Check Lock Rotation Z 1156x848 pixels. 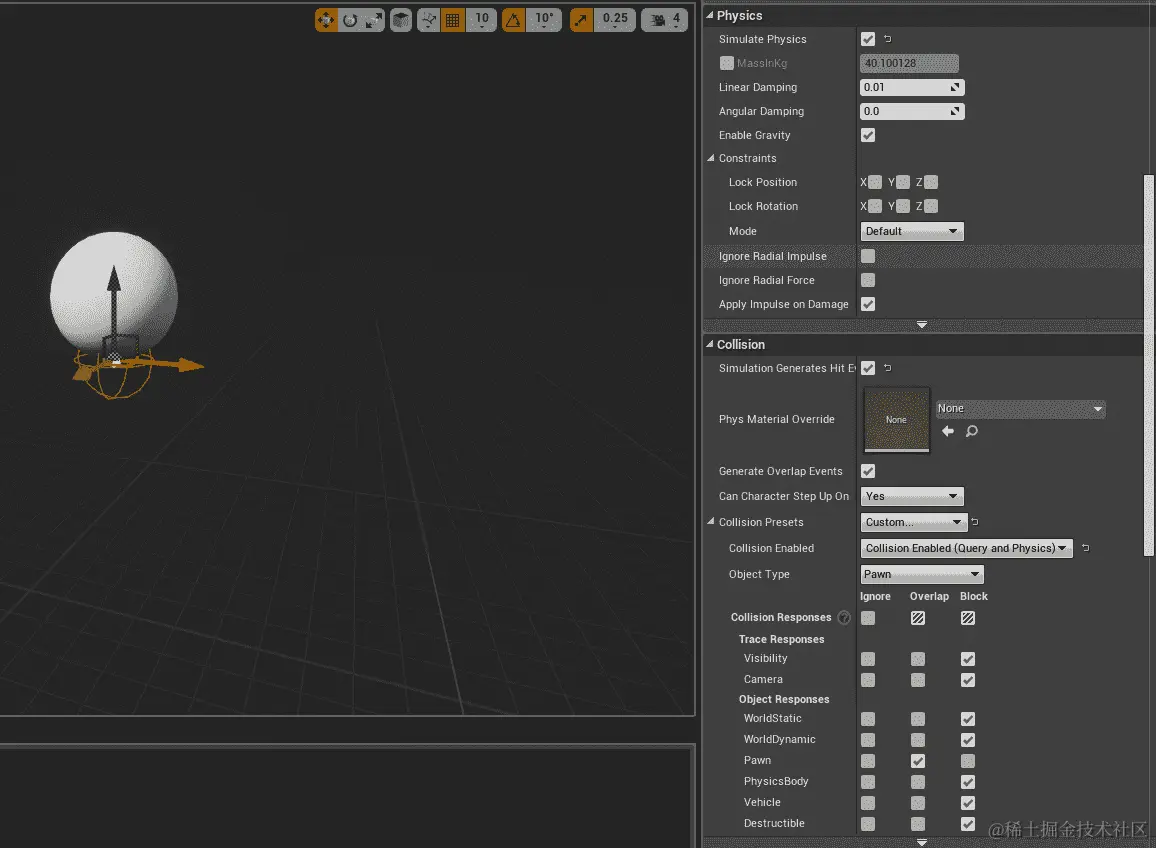[x=930, y=206]
